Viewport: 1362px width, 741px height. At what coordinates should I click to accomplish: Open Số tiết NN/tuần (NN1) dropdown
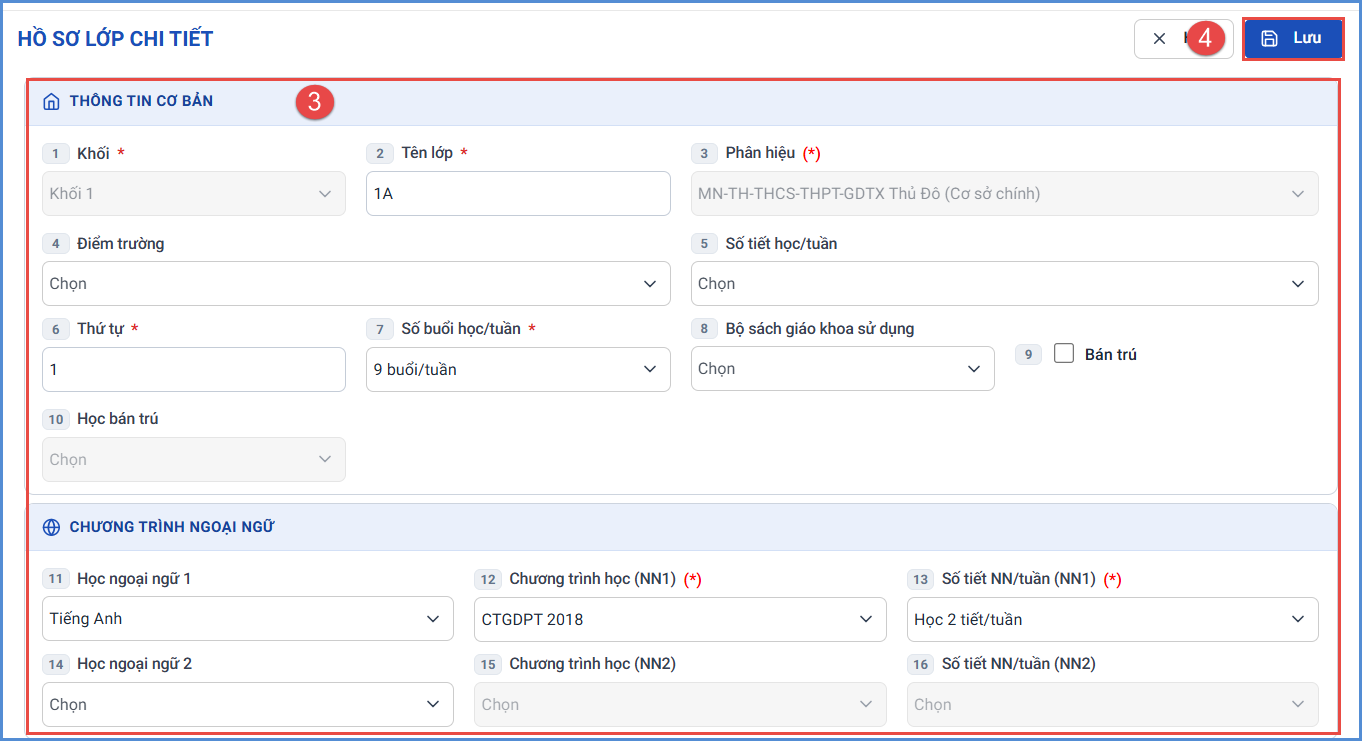[1112, 619]
